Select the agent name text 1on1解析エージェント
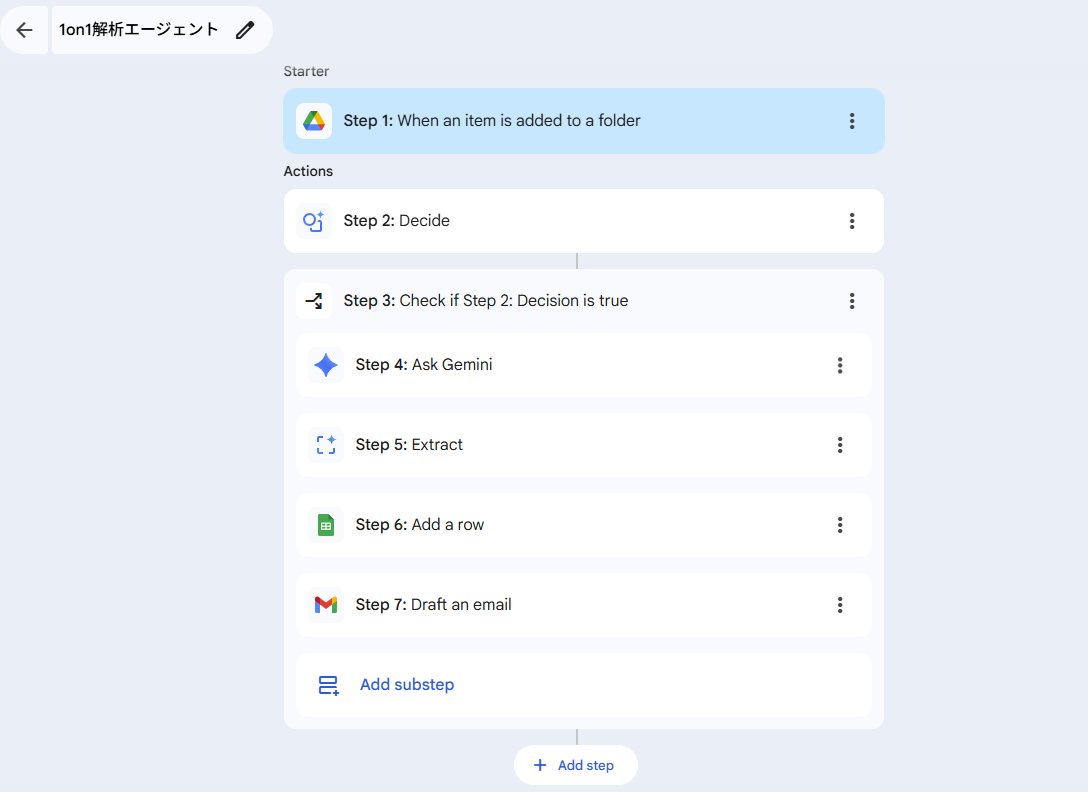1088x792 pixels. click(139, 30)
